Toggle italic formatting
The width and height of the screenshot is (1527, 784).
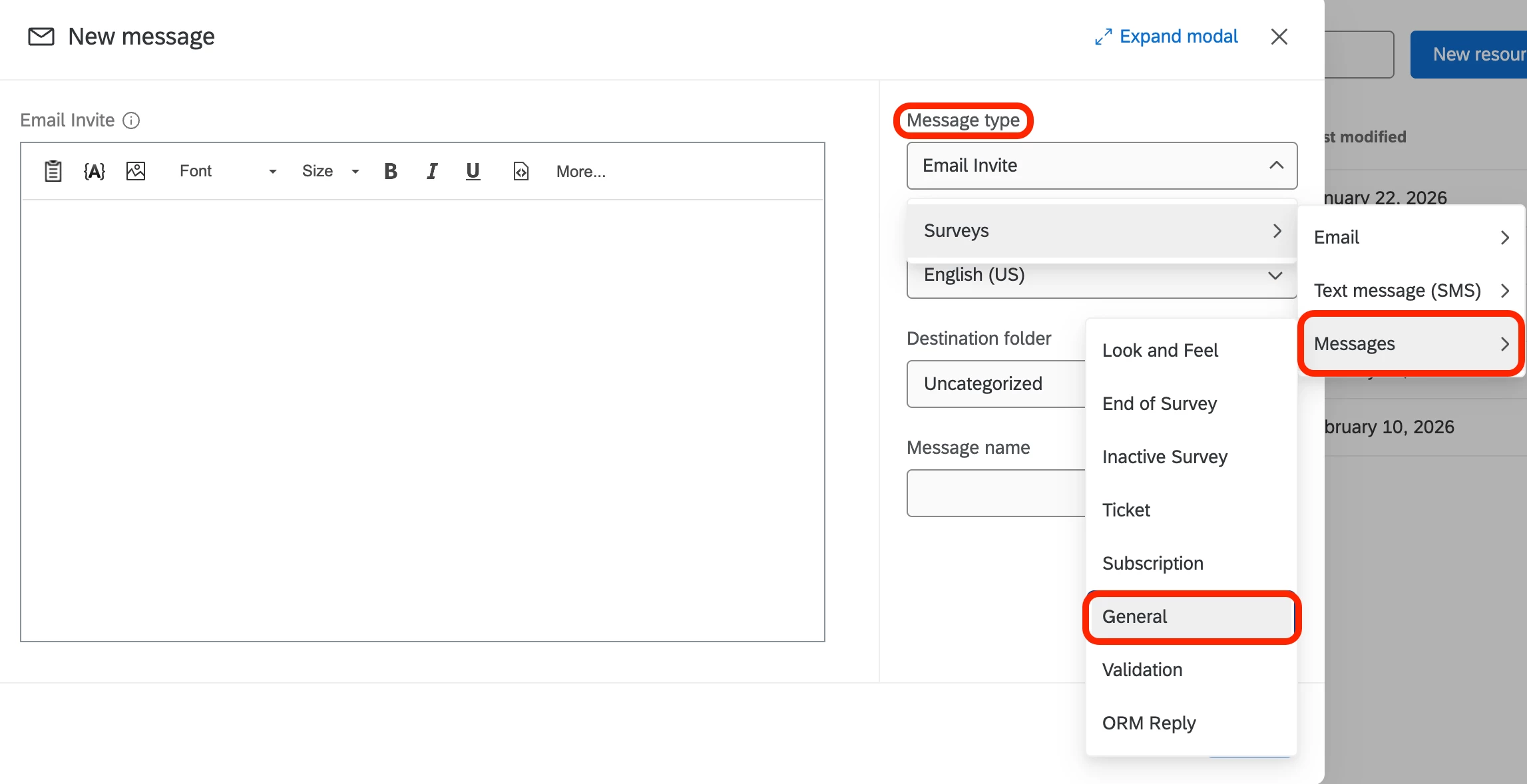point(432,171)
